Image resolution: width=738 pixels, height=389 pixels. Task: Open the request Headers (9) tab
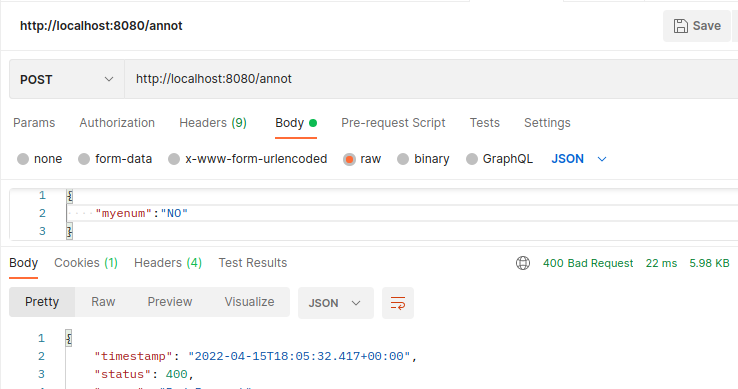(x=213, y=123)
